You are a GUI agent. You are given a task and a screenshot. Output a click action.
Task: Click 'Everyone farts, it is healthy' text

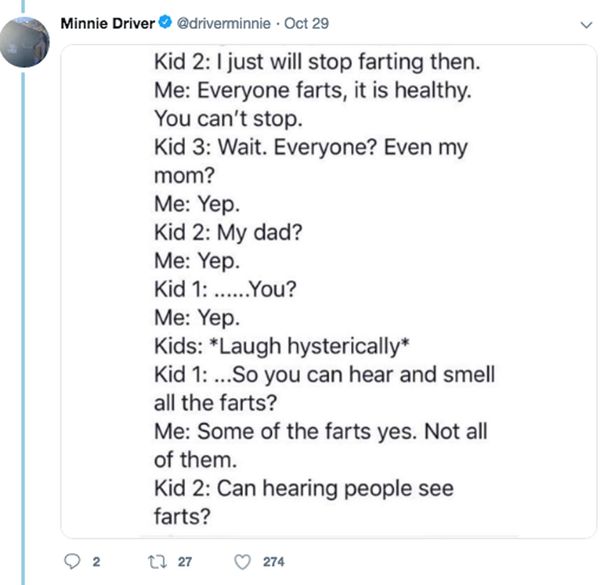334,91
